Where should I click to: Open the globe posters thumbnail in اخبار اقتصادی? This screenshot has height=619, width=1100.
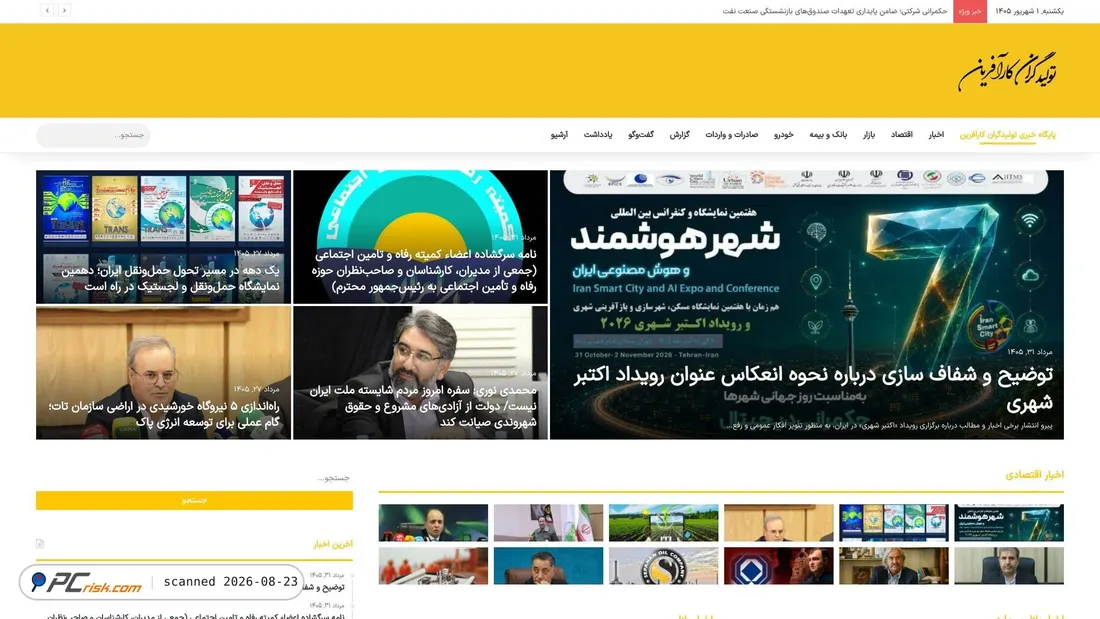tap(894, 523)
